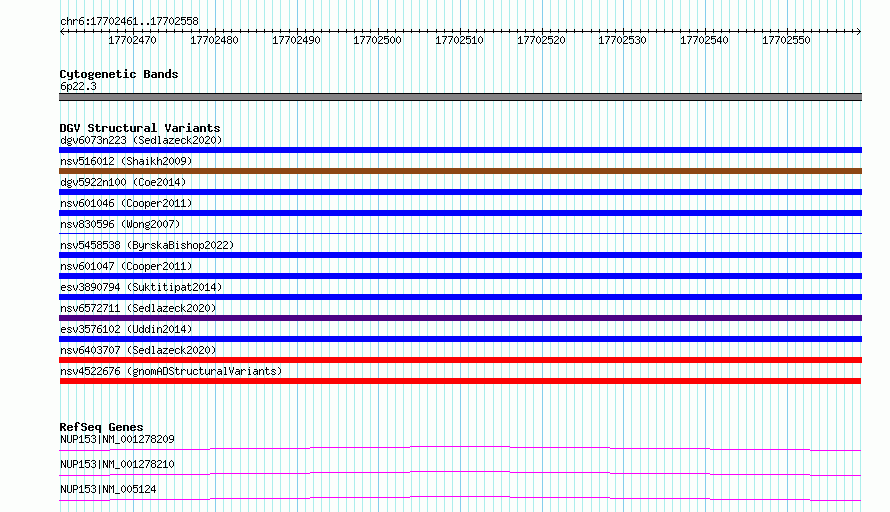
Task: Open variant nsv4522676 (gnomADStructuralVariants) label
Action: pos(171,371)
